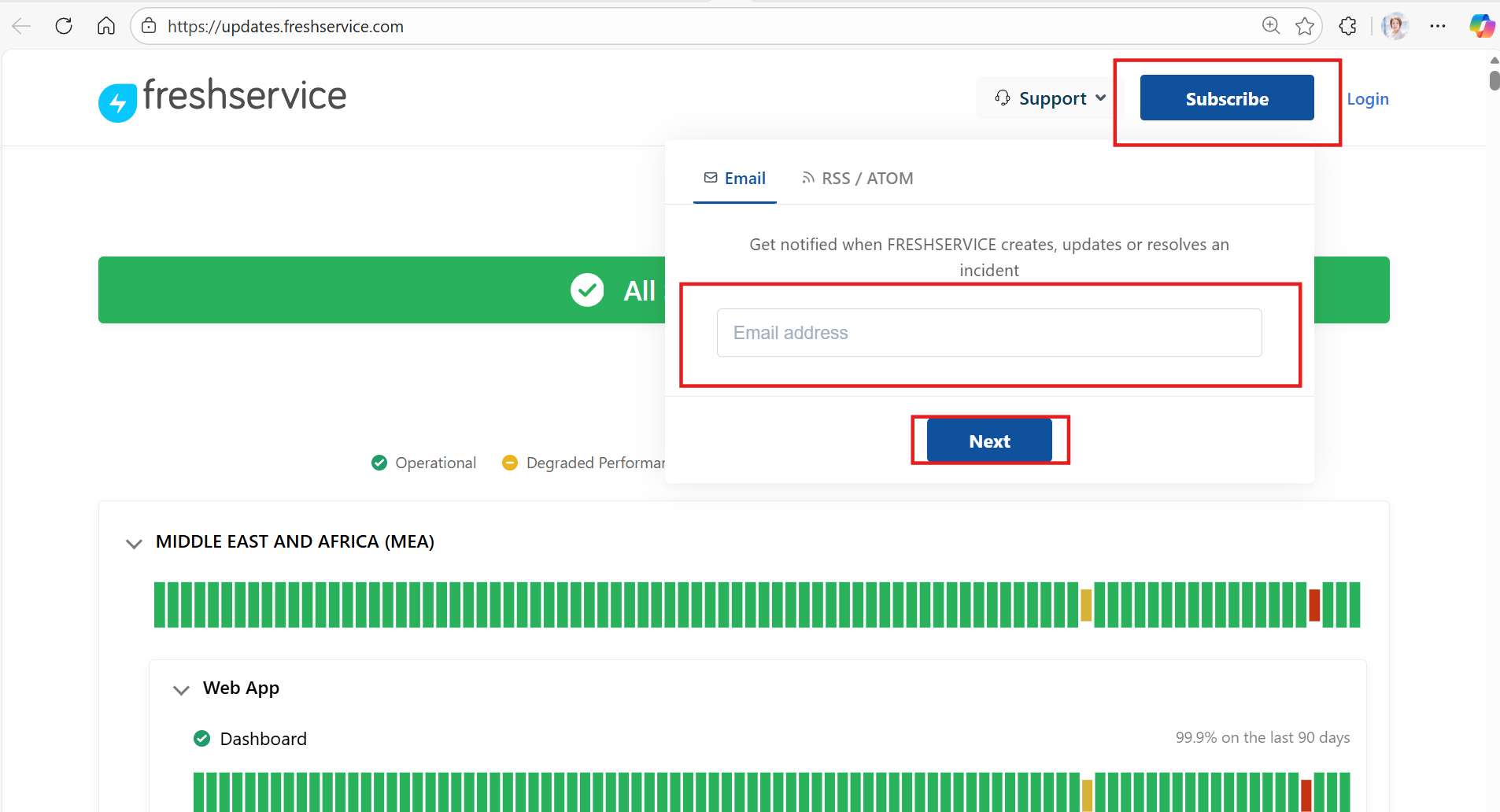
Task: Click the green Operational legend icon
Action: pos(379,463)
